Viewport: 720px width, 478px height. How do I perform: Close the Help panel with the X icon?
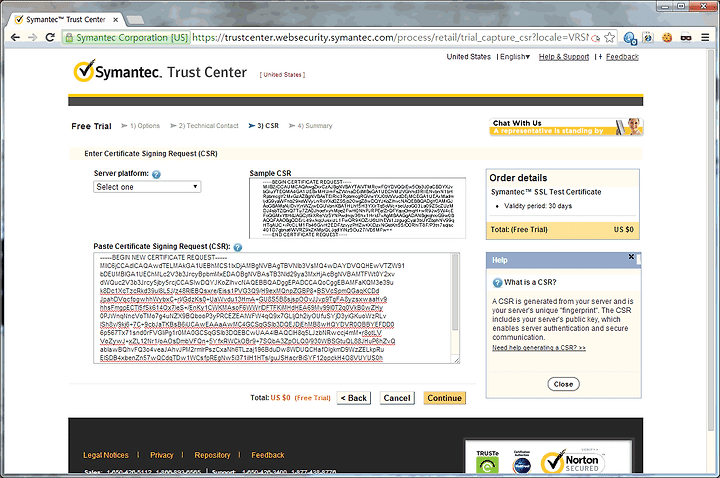coord(631,257)
